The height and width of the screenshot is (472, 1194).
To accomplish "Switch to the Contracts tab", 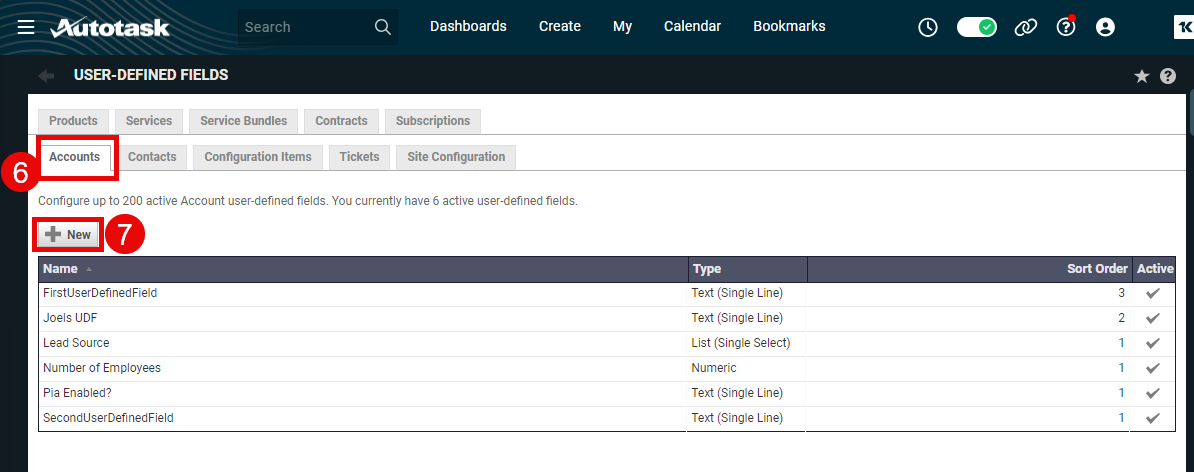I will tap(341, 121).
